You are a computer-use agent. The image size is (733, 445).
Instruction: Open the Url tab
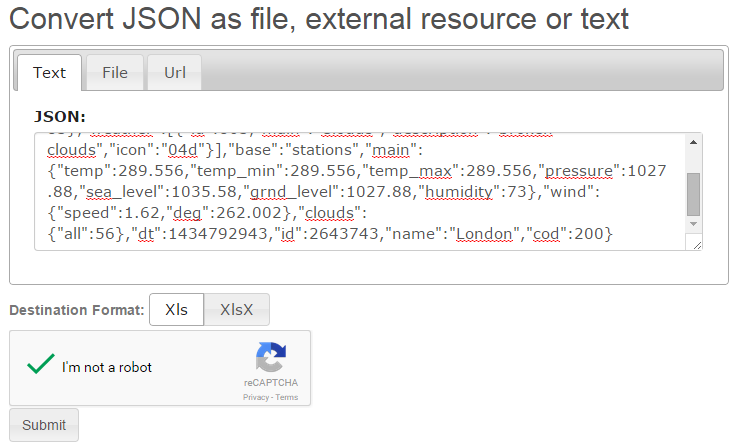tap(175, 73)
